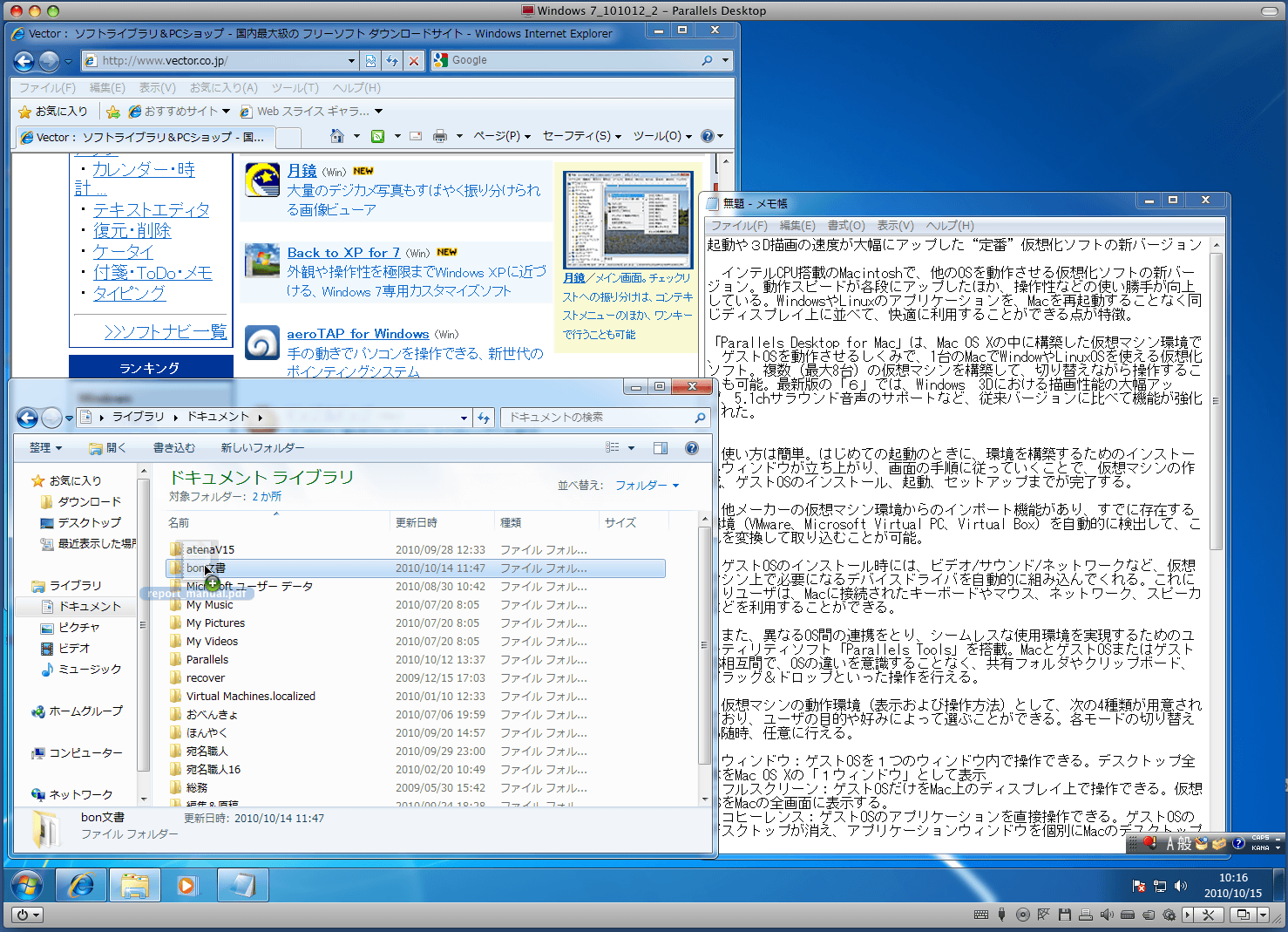This screenshot has width=1288, height=932.
Task: Open the IE お気に入り(A) menu
Action: (x=224, y=88)
